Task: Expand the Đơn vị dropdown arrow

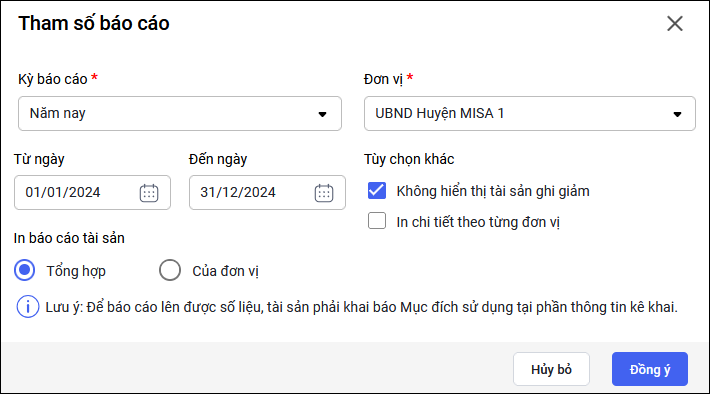Action: [677, 114]
